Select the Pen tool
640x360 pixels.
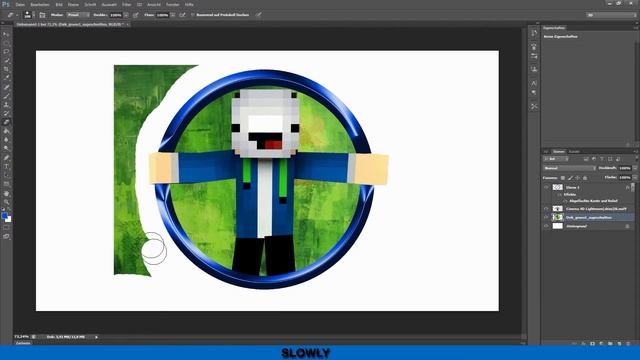coord(6,158)
